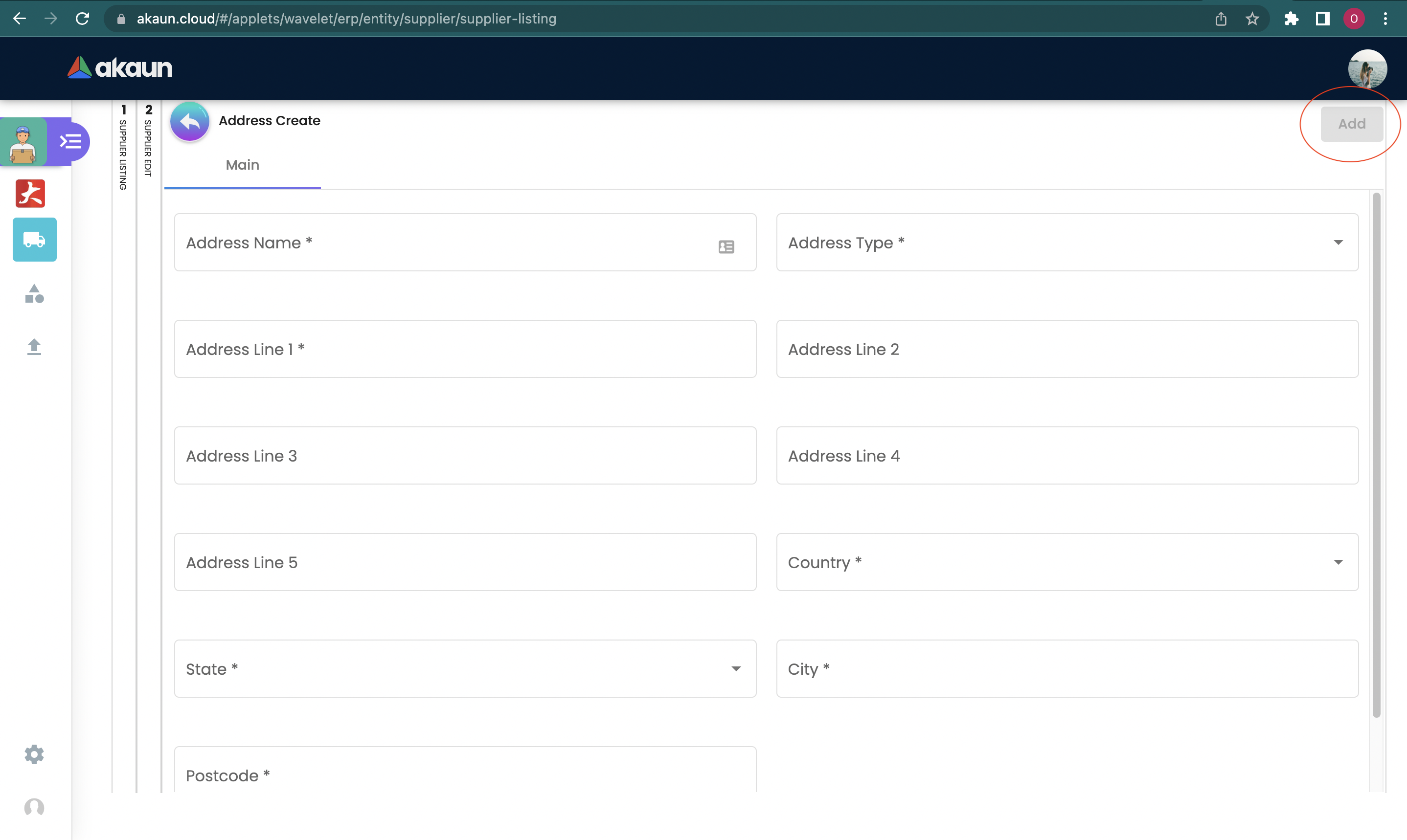Image resolution: width=1407 pixels, height=840 pixels.
Task: Switch to the Main tab
Action: (x=242, y=165)
